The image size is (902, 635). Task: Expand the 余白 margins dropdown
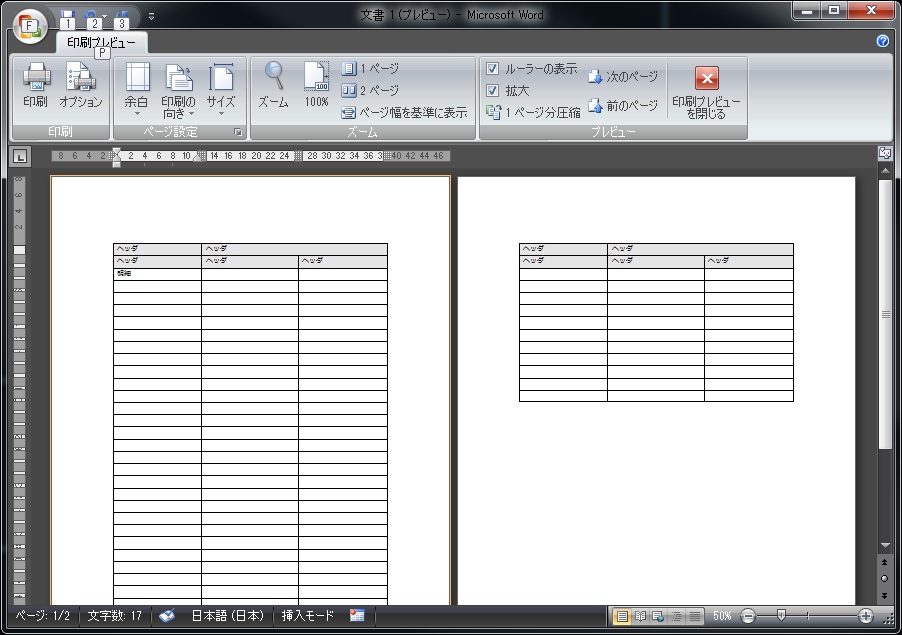[x=136, y=92]
